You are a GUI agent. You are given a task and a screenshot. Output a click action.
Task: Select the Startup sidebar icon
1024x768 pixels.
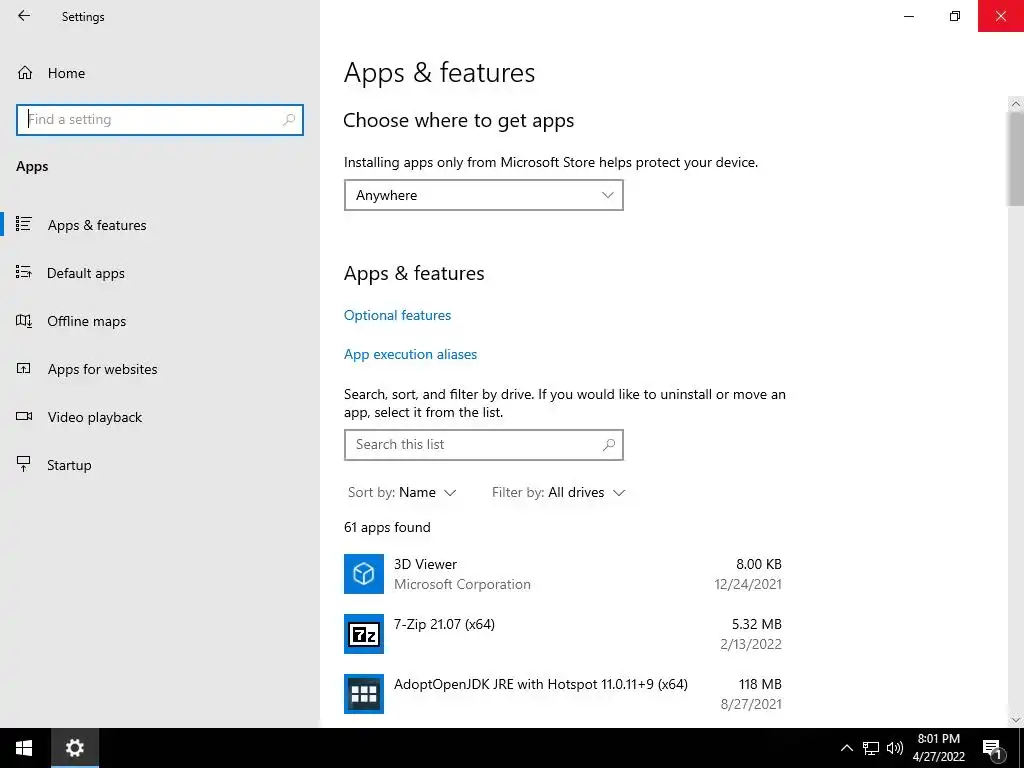point(24,464)
